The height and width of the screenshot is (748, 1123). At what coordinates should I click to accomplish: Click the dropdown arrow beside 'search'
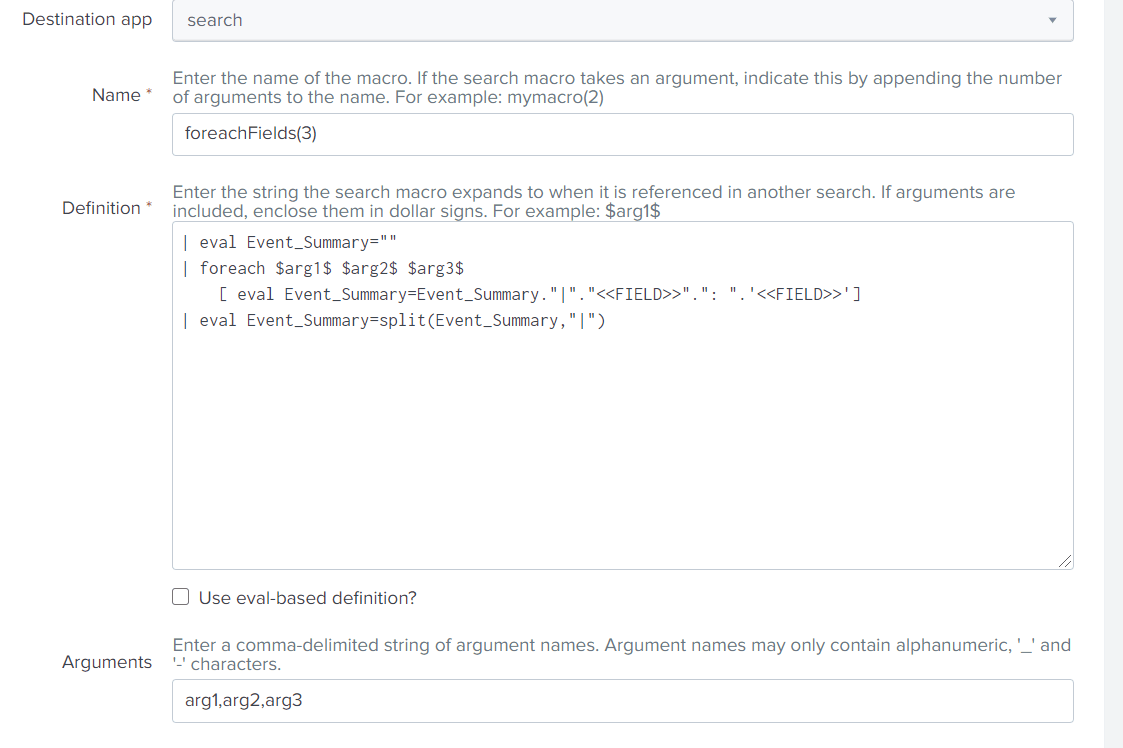click(x=1052, y=20)
